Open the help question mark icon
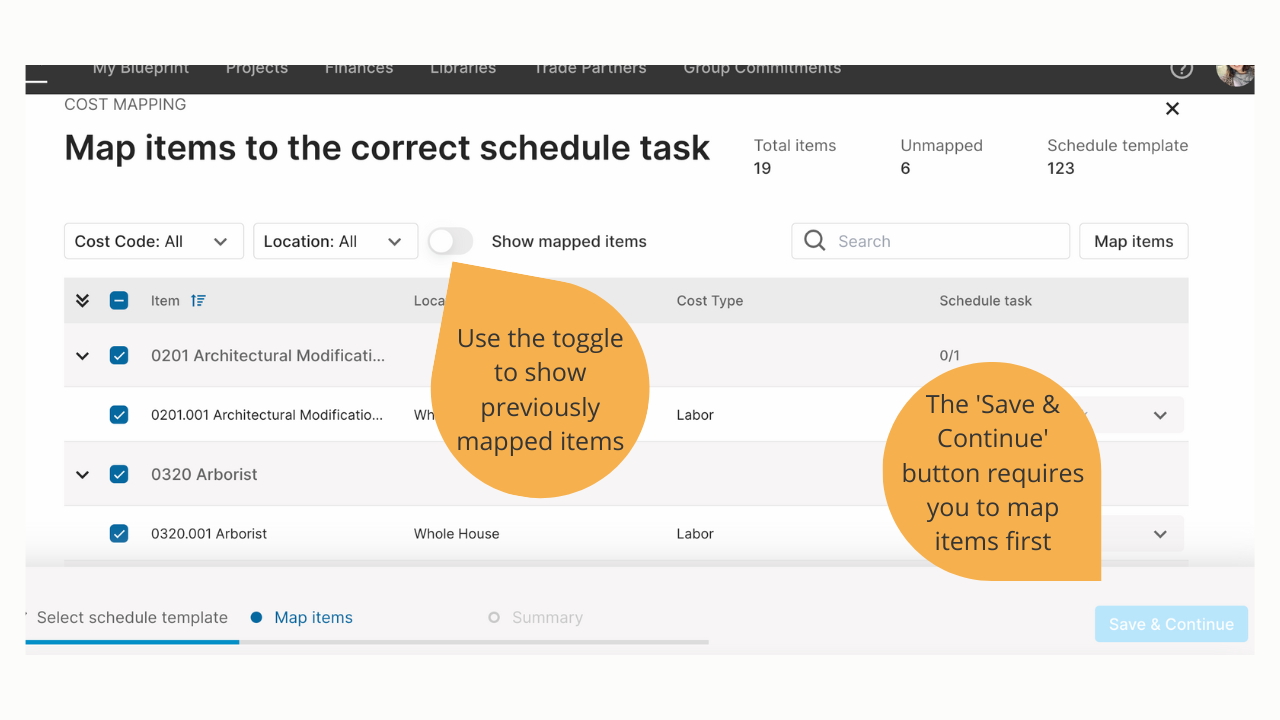Viewport: 1280px width, 720px height. tap(1182, 69)
